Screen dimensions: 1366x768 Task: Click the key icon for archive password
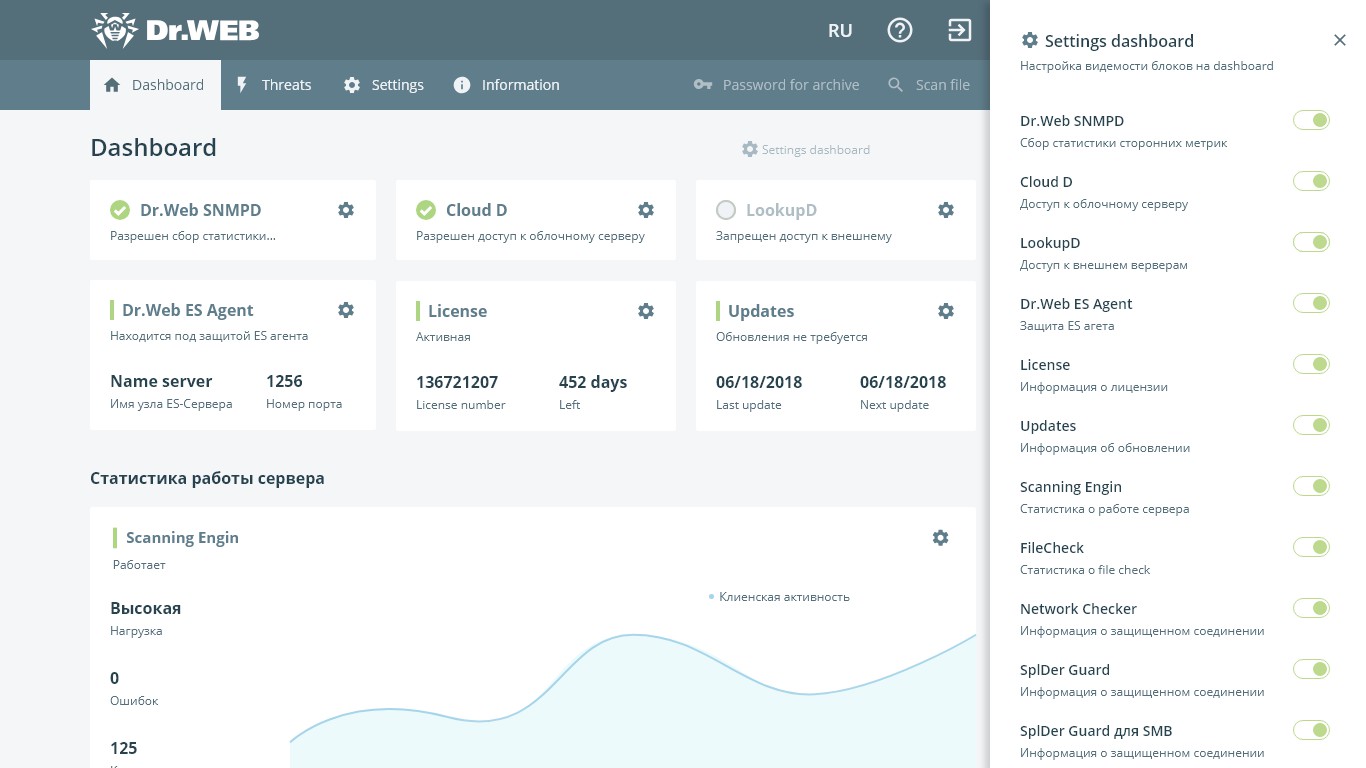(702, 85)
